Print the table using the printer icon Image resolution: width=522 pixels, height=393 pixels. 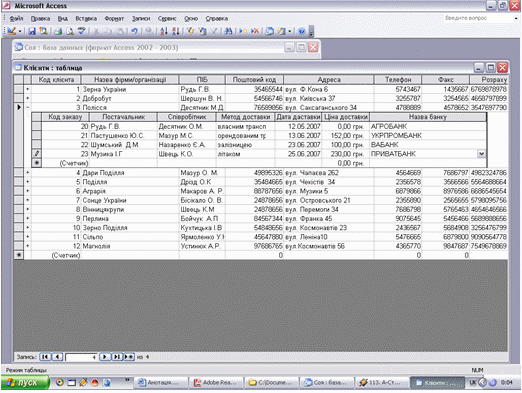[58, 31]
